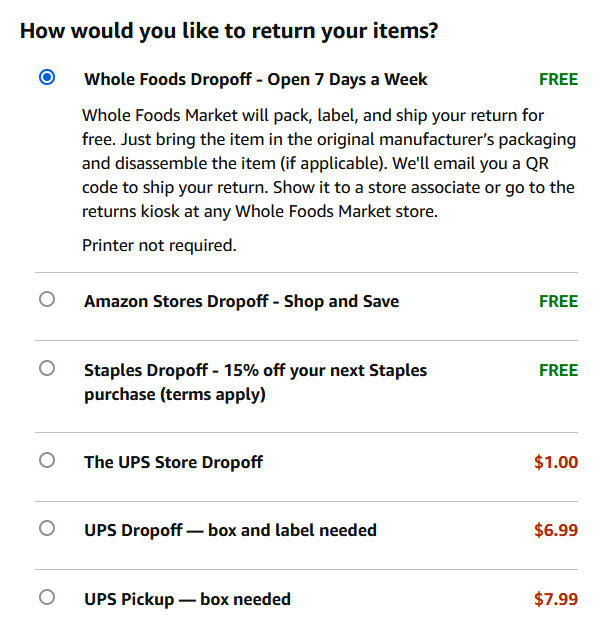Choose the UPS Pickup radio button

[47, 597]
